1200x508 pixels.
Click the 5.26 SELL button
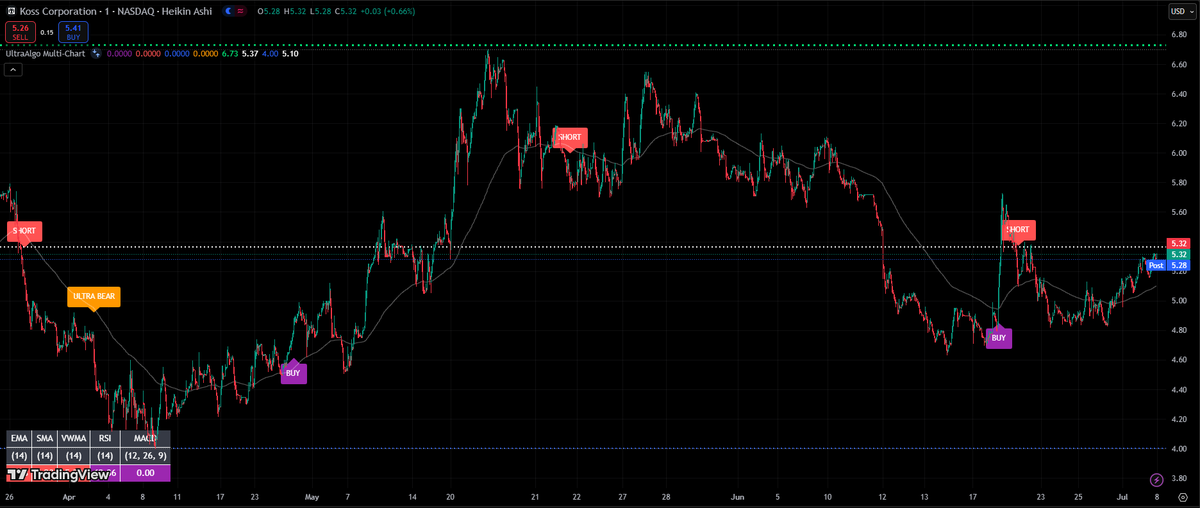point(19,32)
